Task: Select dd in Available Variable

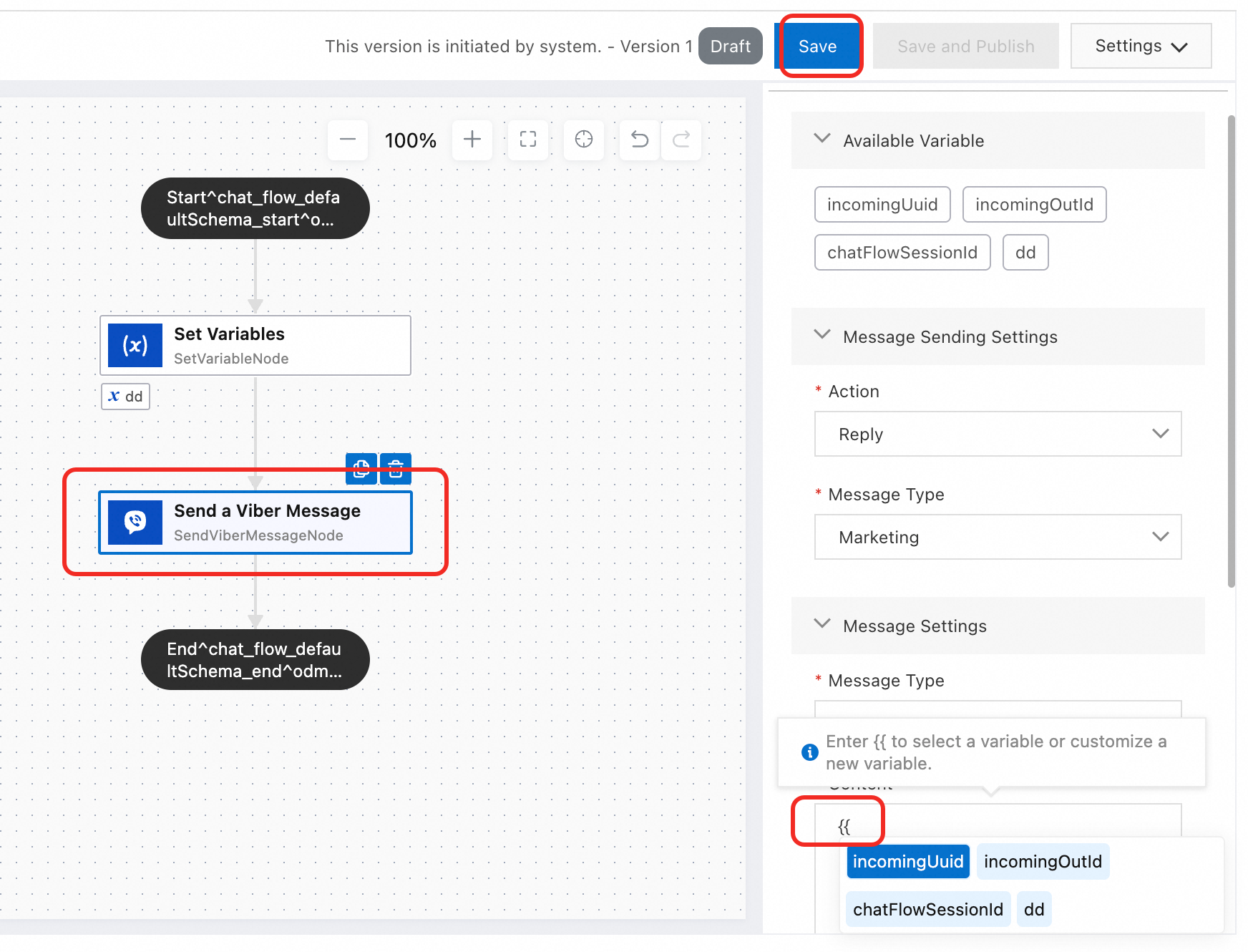Action: (x=1025, y=253)
